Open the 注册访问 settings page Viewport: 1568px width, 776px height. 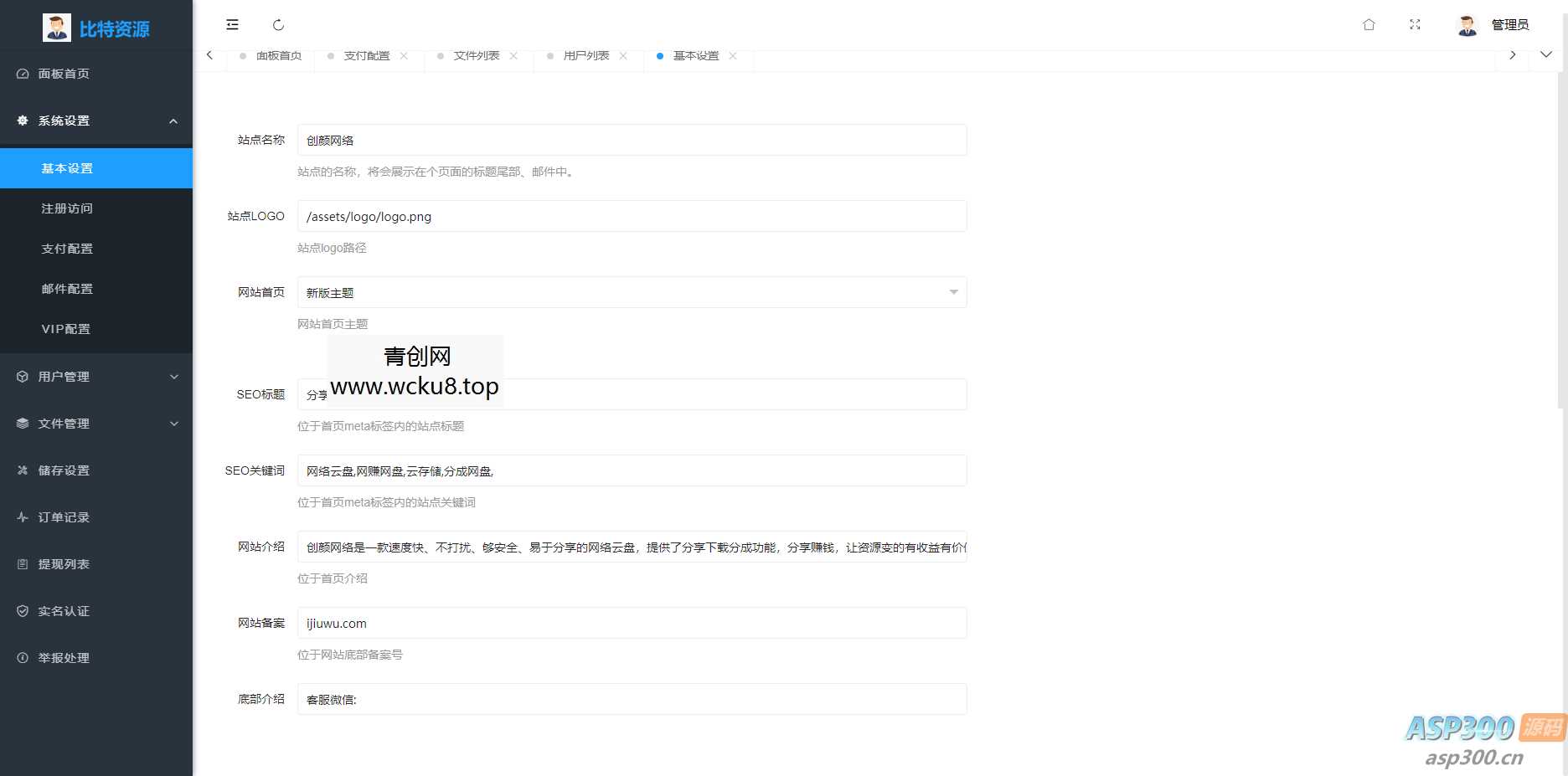(x=67, y=208)
